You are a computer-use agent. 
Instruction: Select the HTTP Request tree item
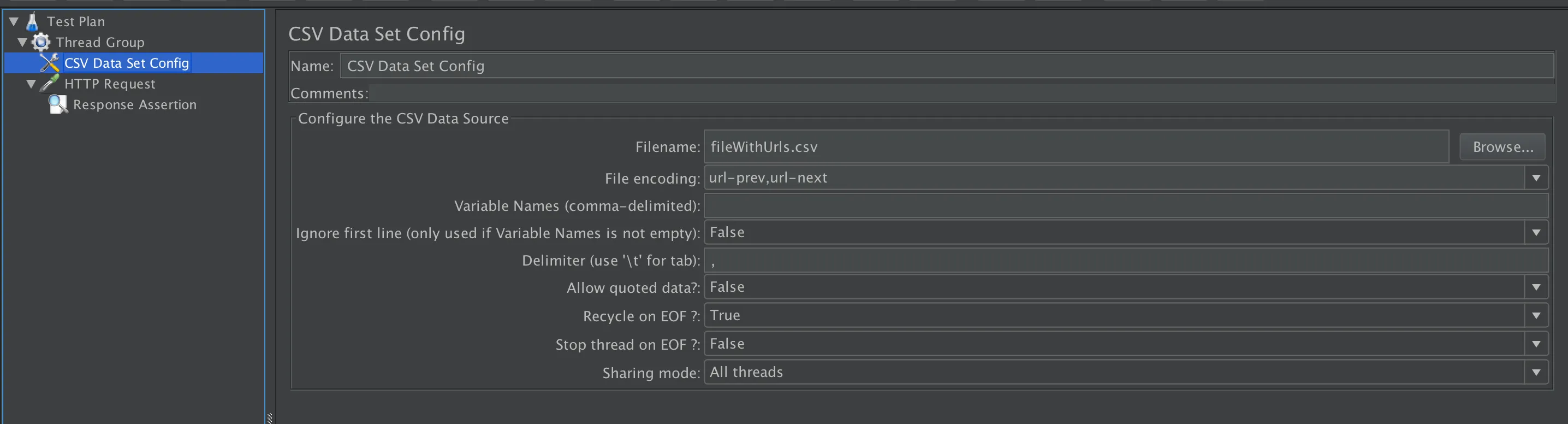tap(110, 84)
